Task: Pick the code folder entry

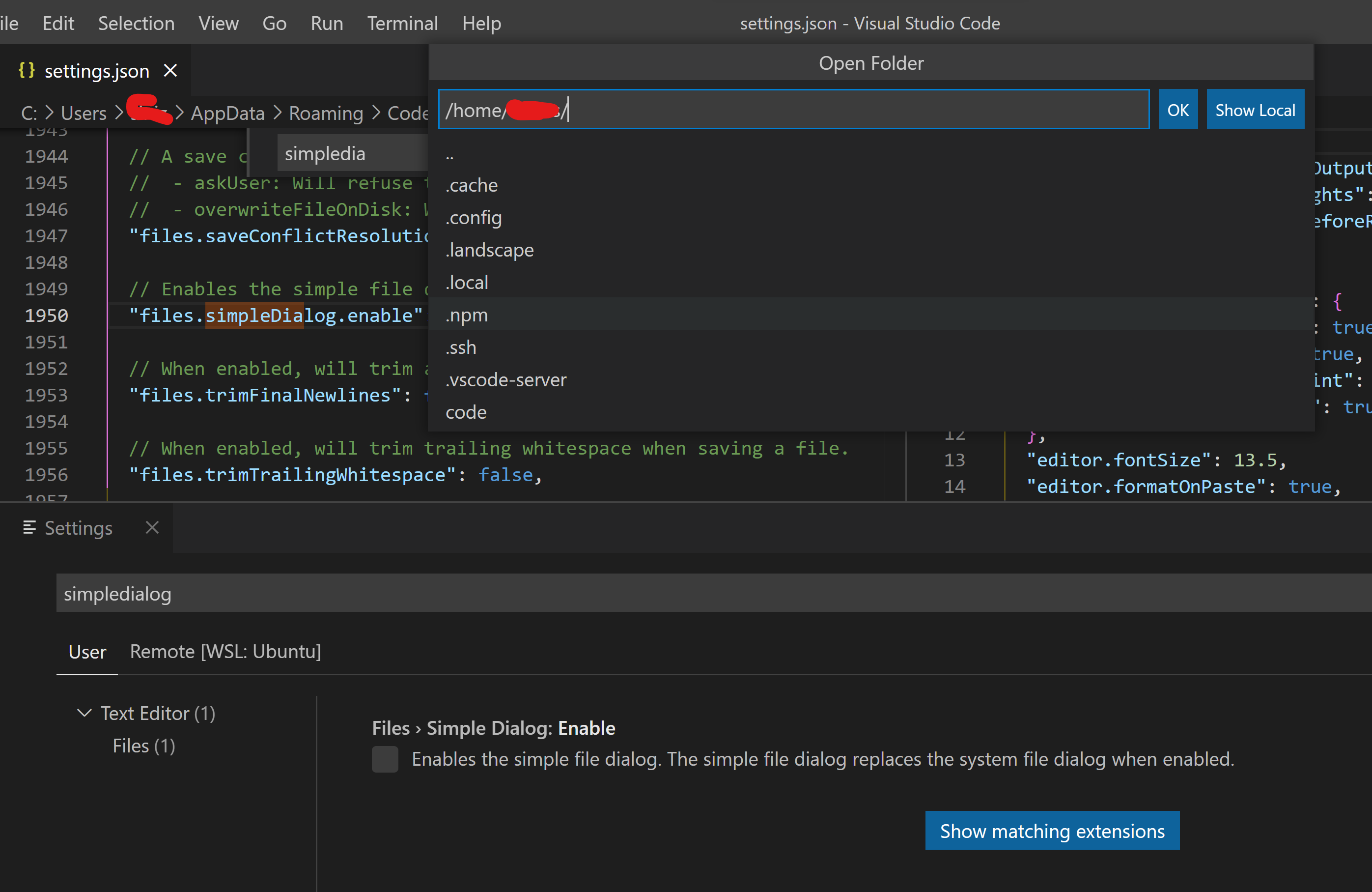Action: (870, 412)
